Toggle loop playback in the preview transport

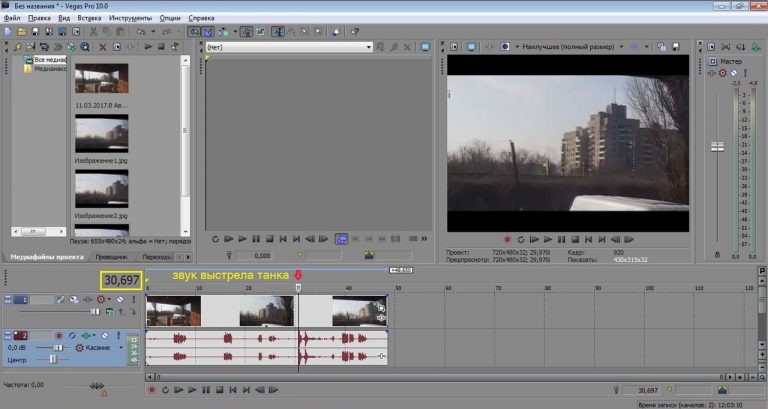520,239
